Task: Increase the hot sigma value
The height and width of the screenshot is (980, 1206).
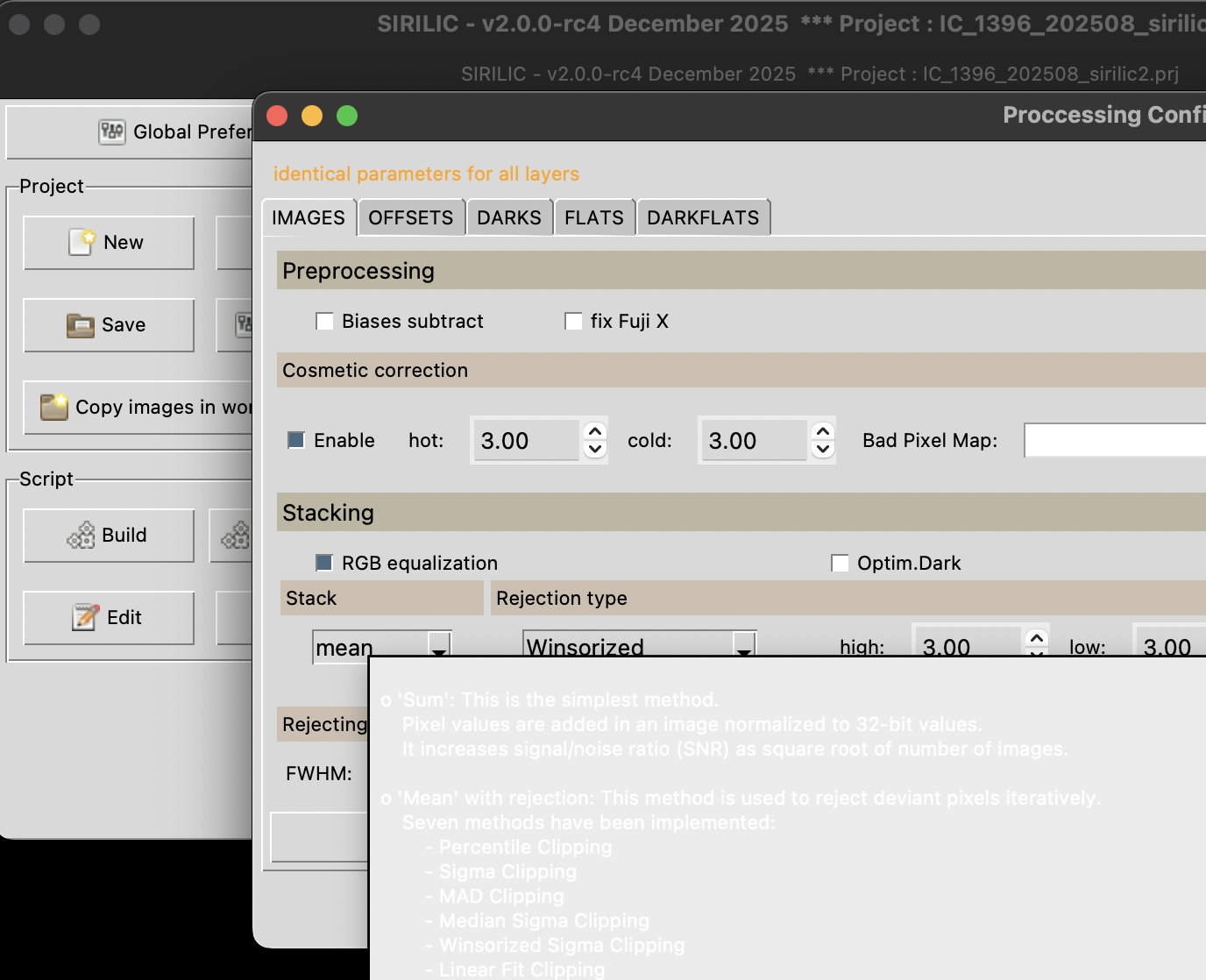Action: (595, 431)
